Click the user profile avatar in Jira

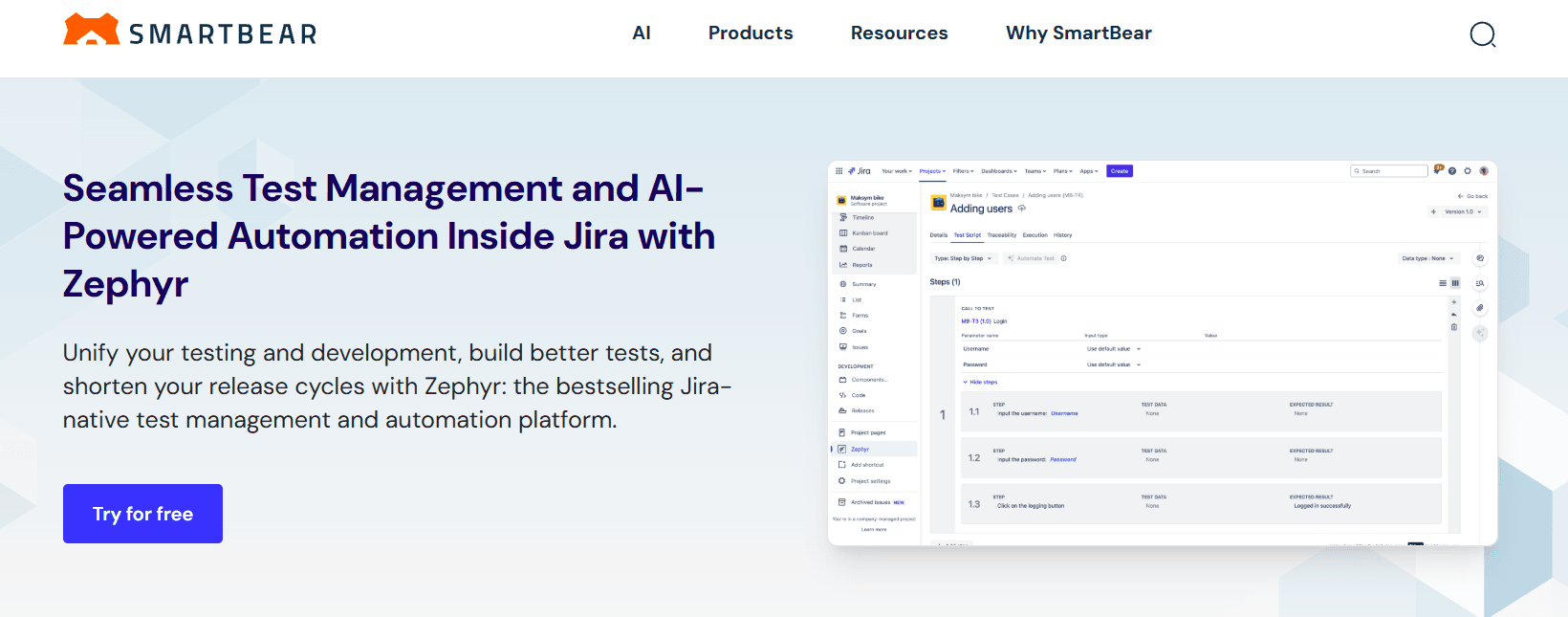pos(1484,171)
